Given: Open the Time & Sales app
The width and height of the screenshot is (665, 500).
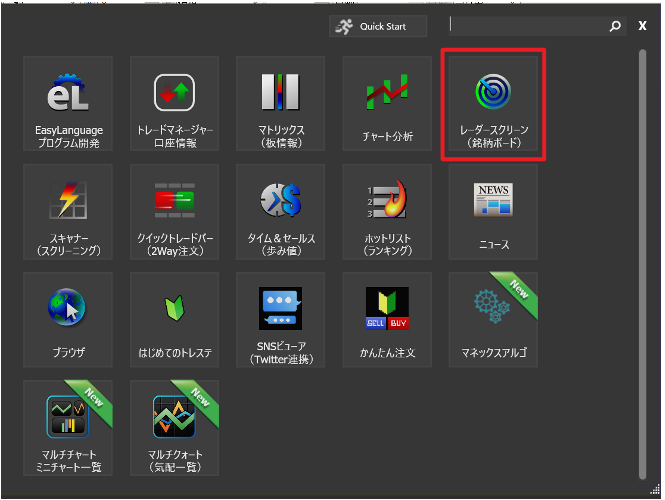Looking at the screenshot, I should click(x=280, y=212).
